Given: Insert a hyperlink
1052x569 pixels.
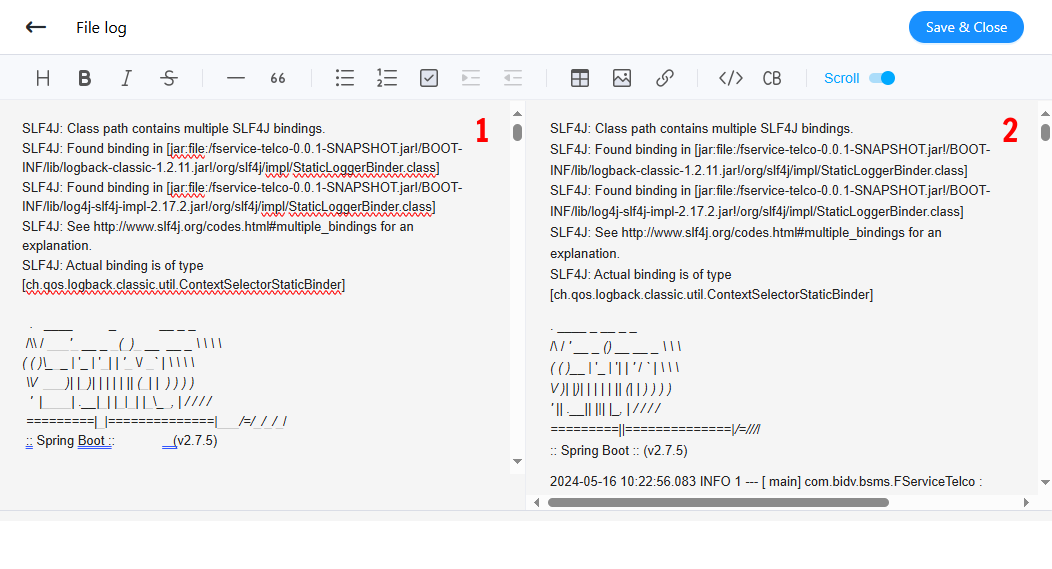Looking at the screenshot, I should pyautogui.click(x=664, y=79).
